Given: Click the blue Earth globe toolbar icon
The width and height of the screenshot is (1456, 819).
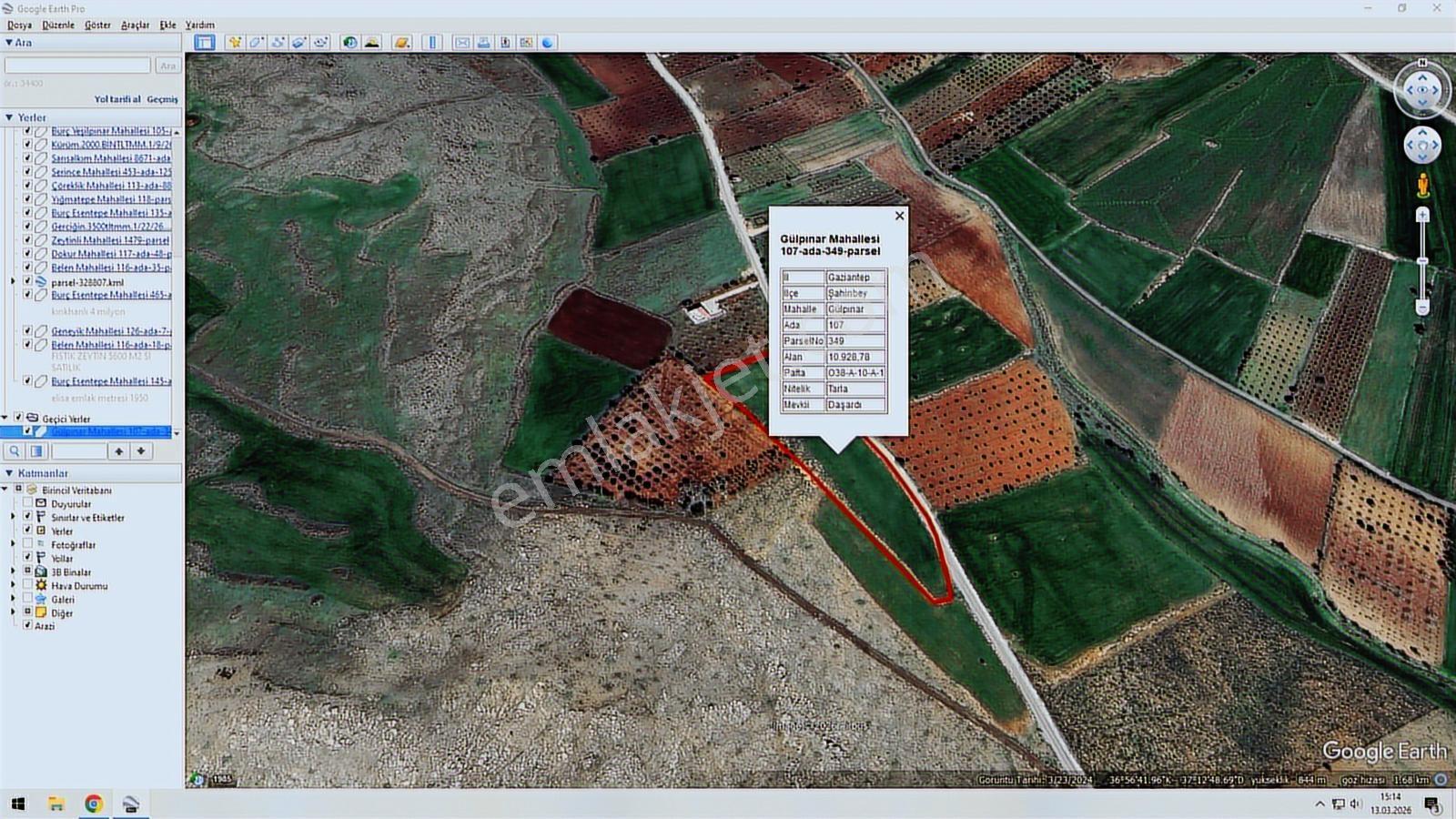Looking at the screenshot, I should 548,42.
